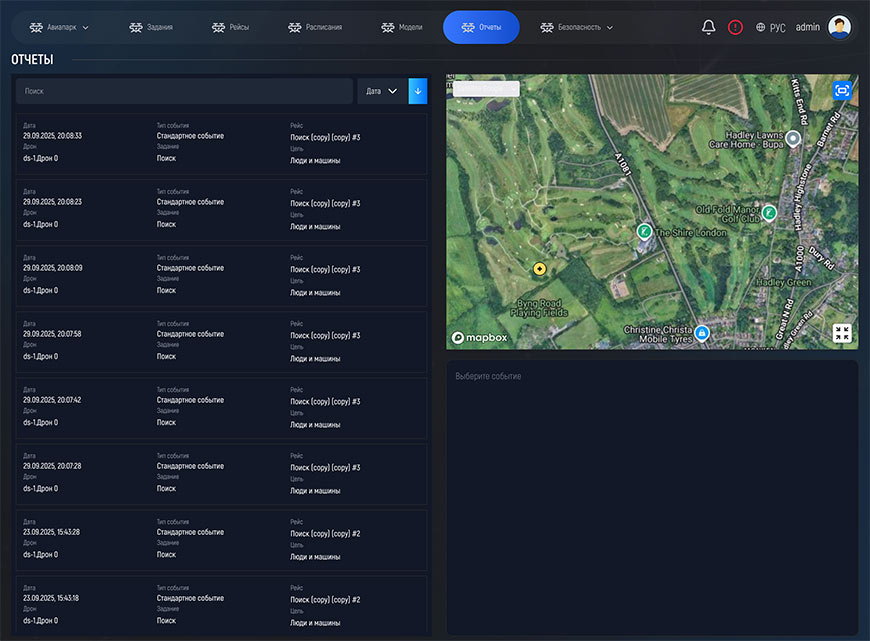Expand the Авиапарк dropdown menu
The image size is (870, 641).
coord(59,27)
